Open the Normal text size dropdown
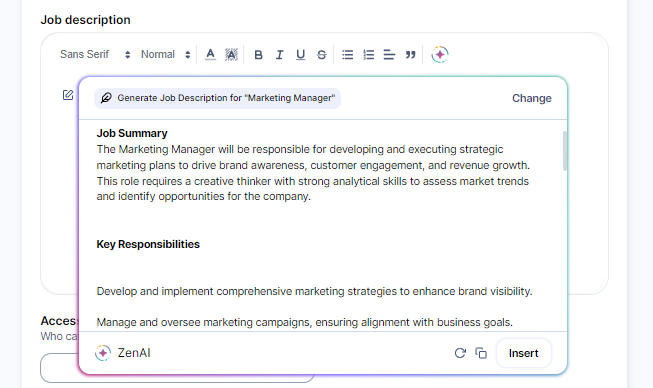Image resolution: width=653 pixels, height=388 pixels. 166,55
